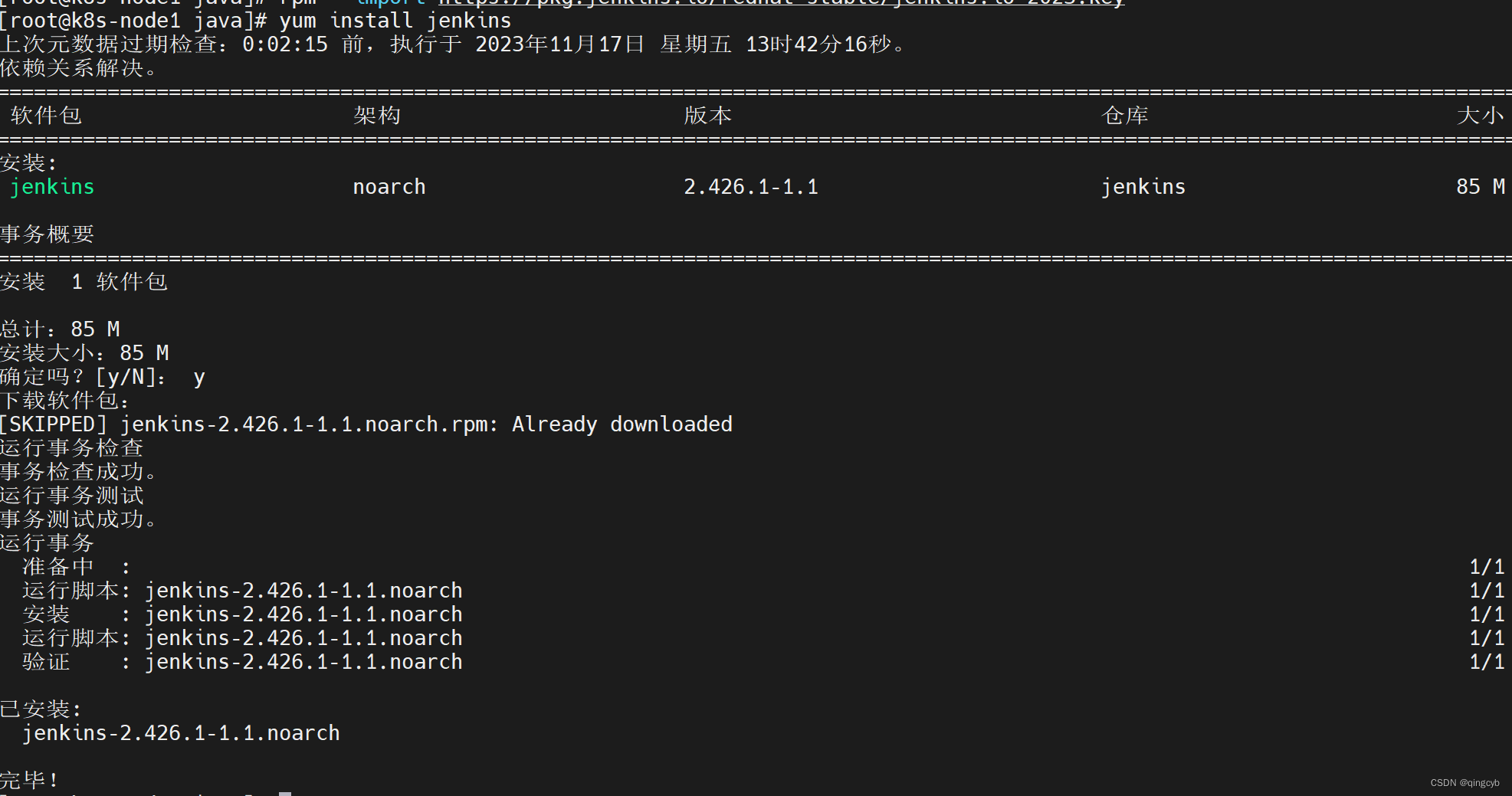Click the '事务检查成功。' line

point(78,472)
